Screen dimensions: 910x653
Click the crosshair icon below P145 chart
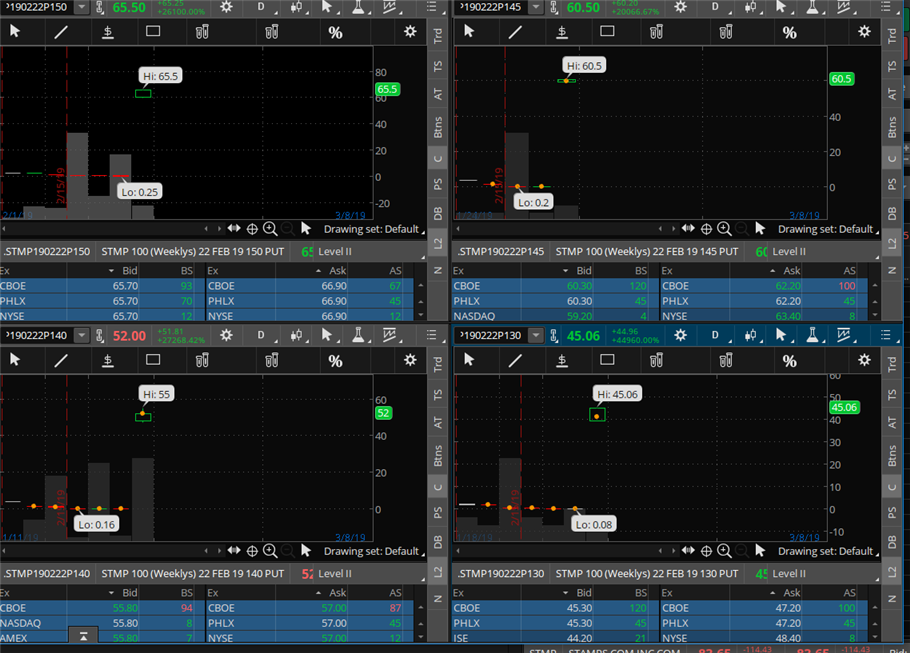click(705, 229)
